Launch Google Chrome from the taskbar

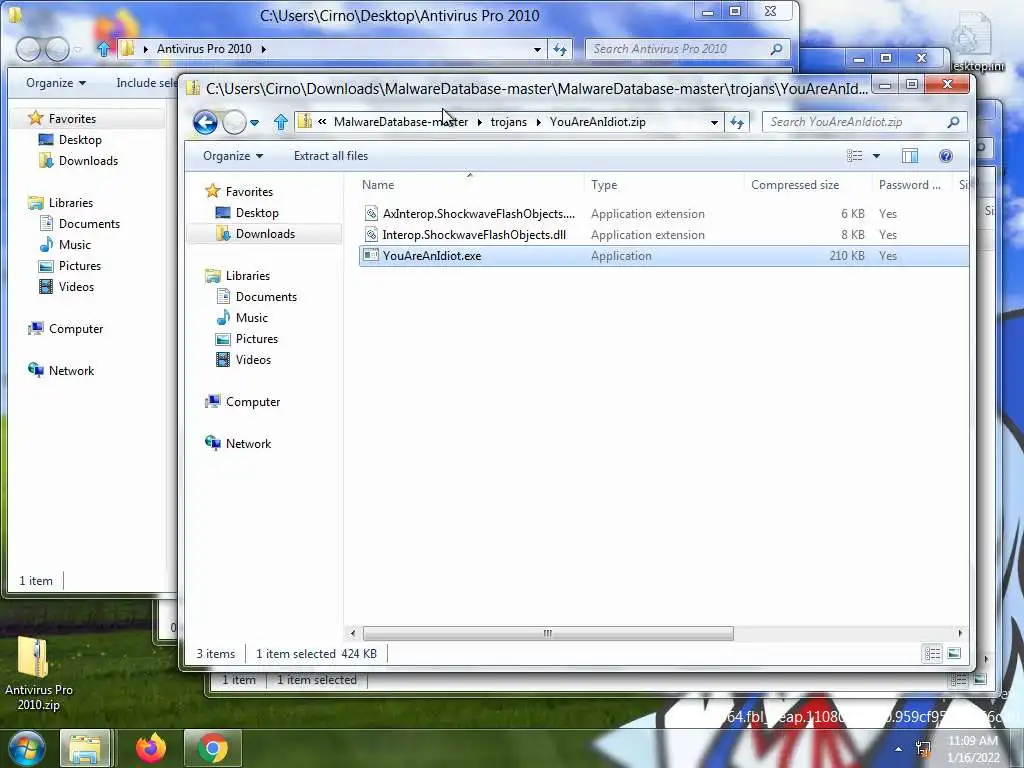coord(213,748)
